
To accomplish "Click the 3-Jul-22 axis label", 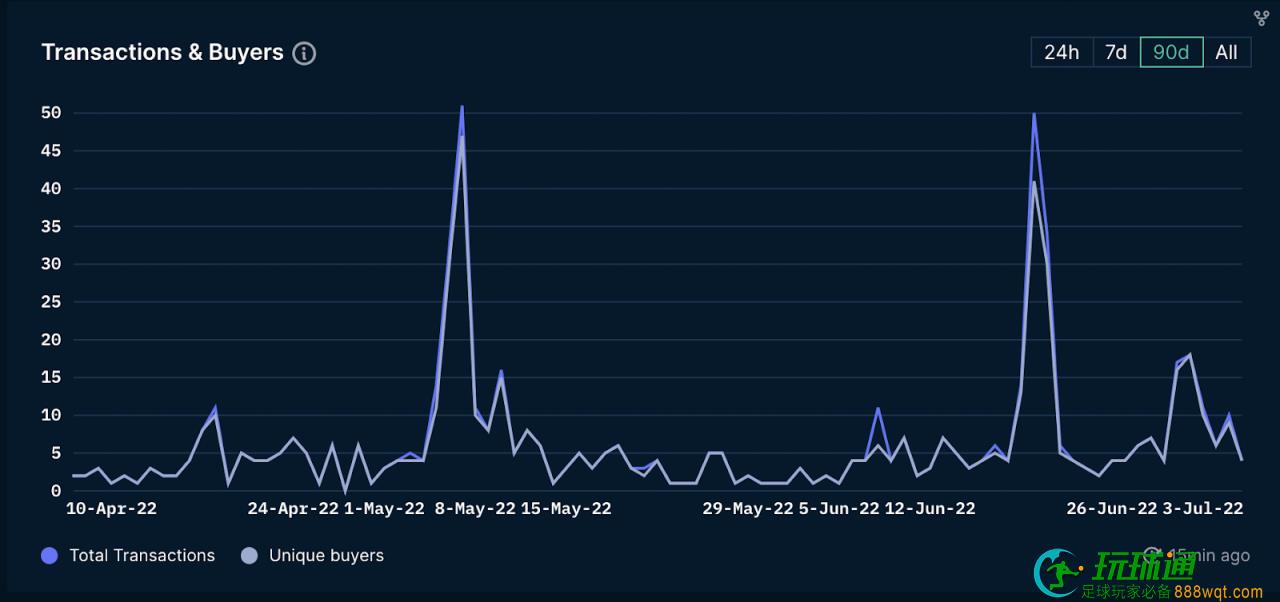I will [x=1203, y=508].
